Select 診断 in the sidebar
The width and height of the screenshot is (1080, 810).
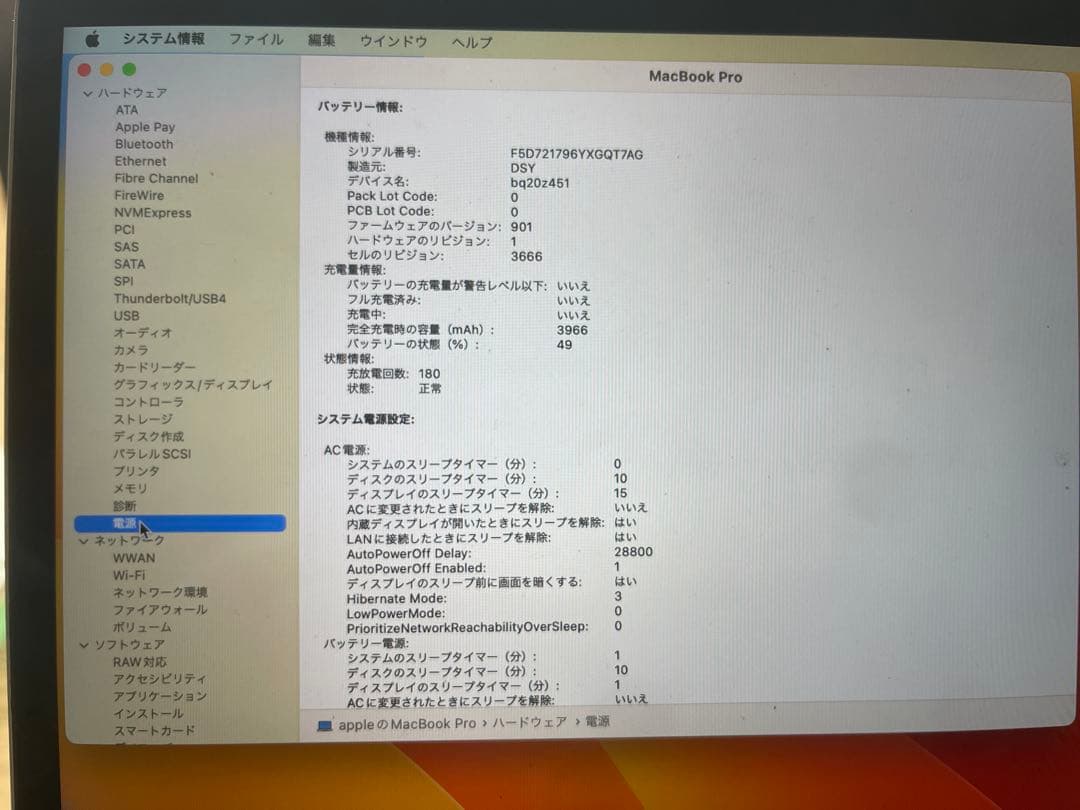click(125, 506)
